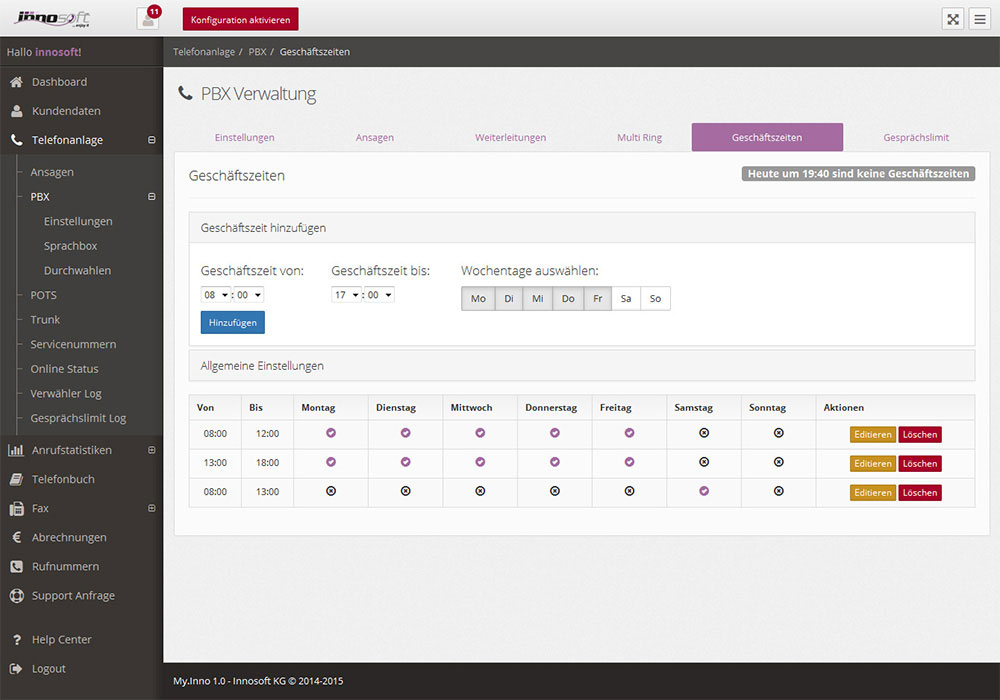
Task: Click the Telefonanlage phone icon in sidebar
Action: pos(17,140)
